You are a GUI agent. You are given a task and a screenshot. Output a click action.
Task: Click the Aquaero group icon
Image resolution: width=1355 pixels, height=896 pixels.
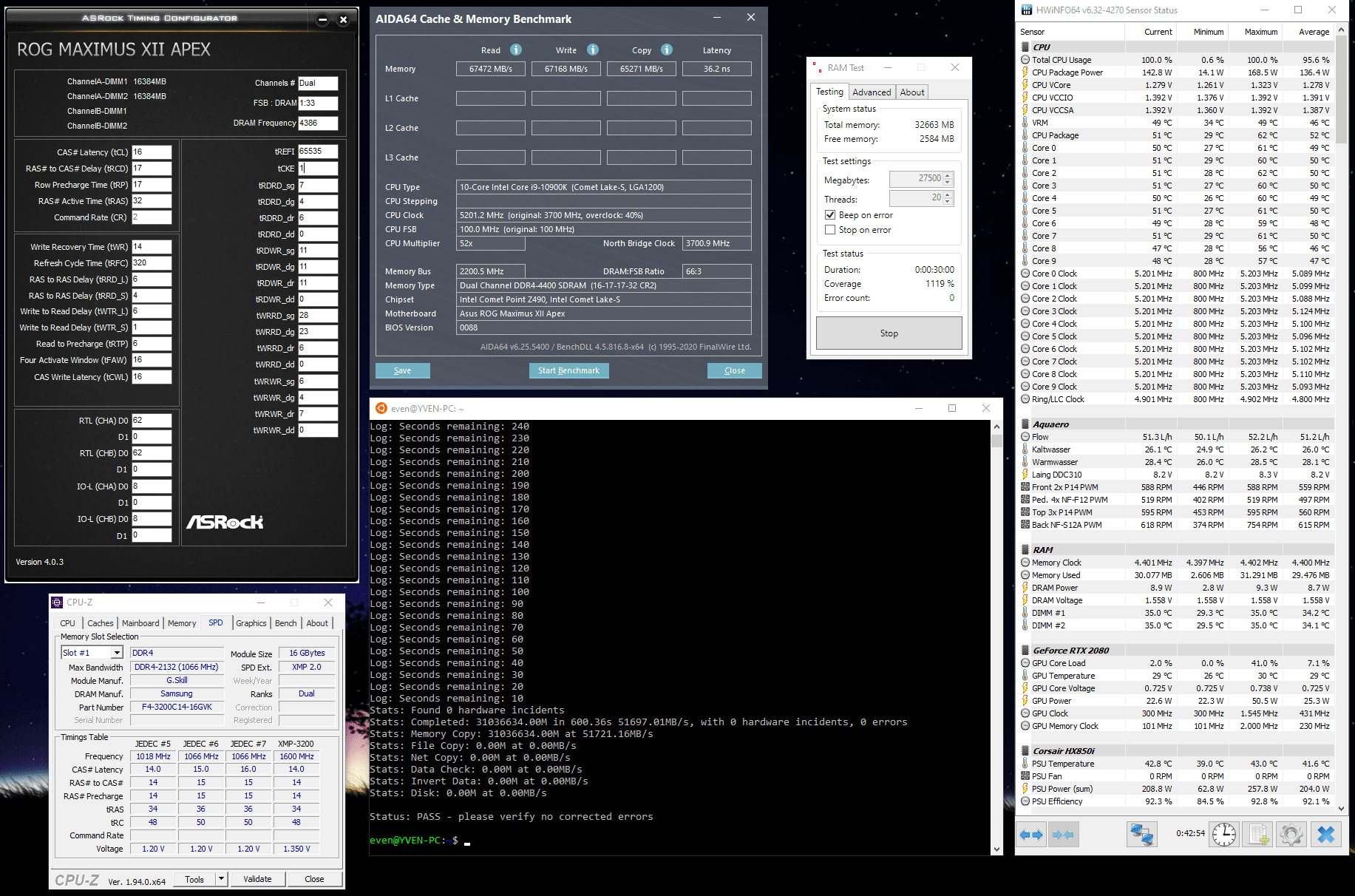(1025, 424)
